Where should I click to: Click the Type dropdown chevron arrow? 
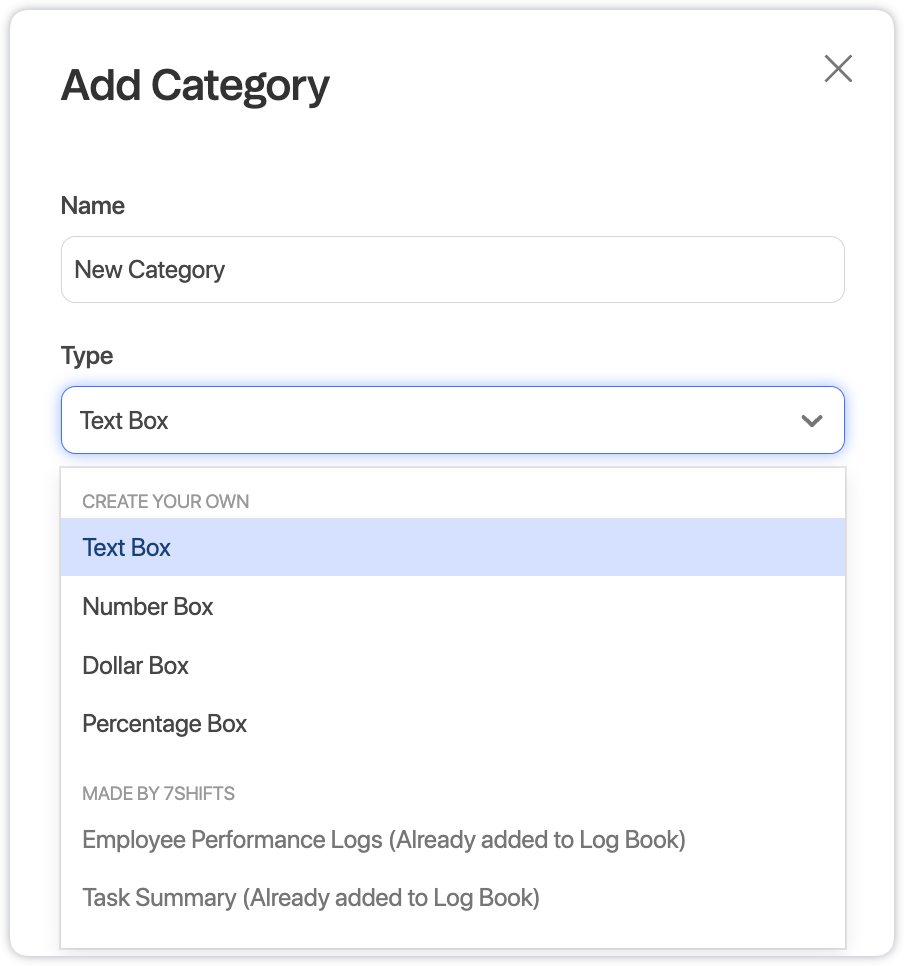pos(812,421)
